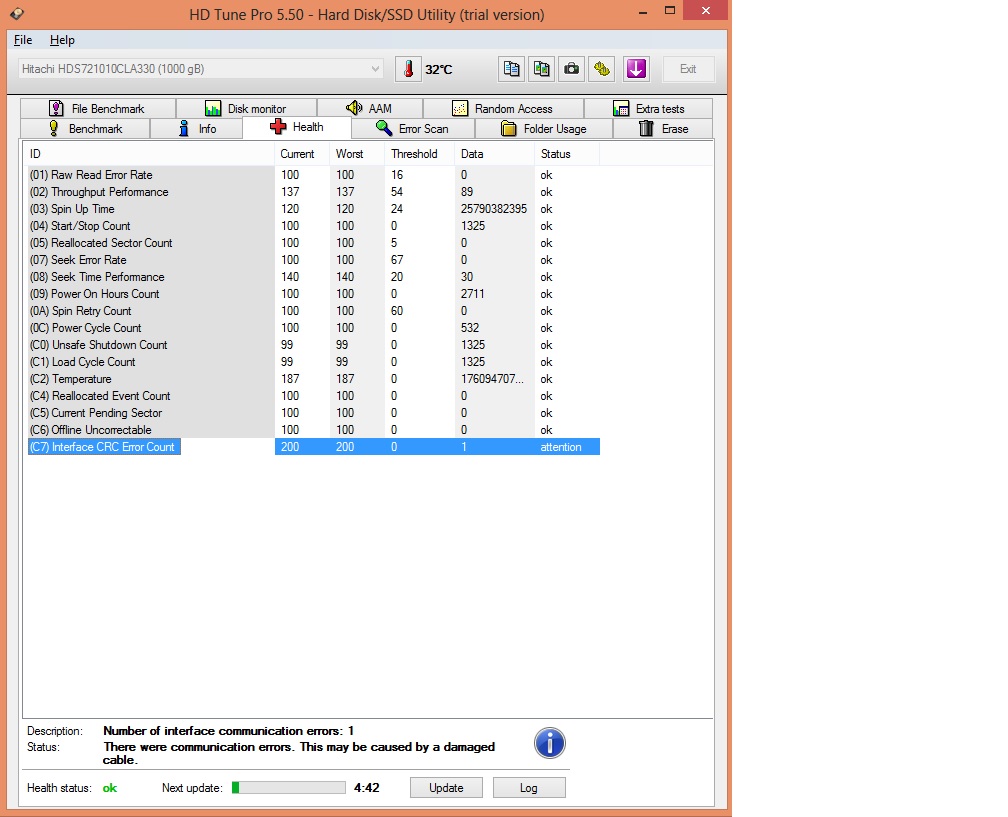Viewport: 1008px width, 817px height.
Task: Click the Log button
Action: point(528,787)
